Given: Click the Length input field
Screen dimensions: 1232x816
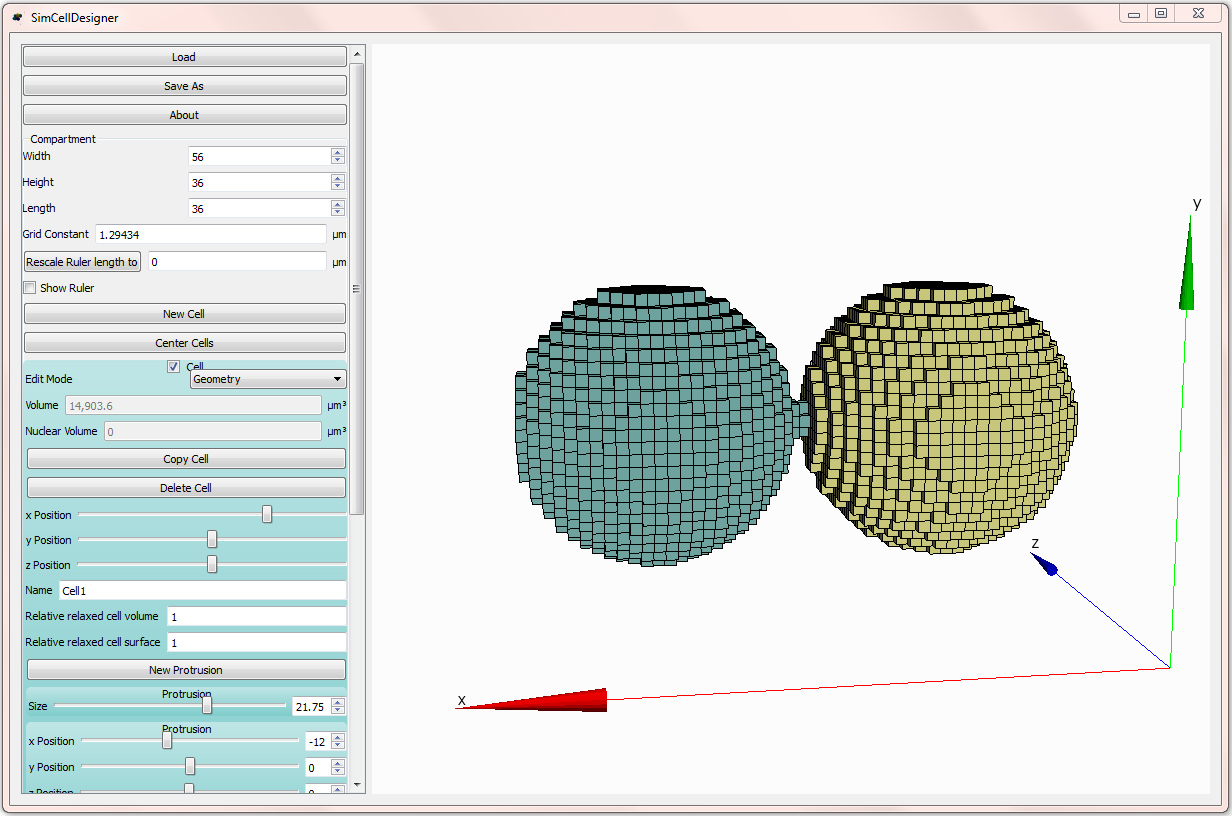Looking at the screenshot, I should tap(259, 208).
